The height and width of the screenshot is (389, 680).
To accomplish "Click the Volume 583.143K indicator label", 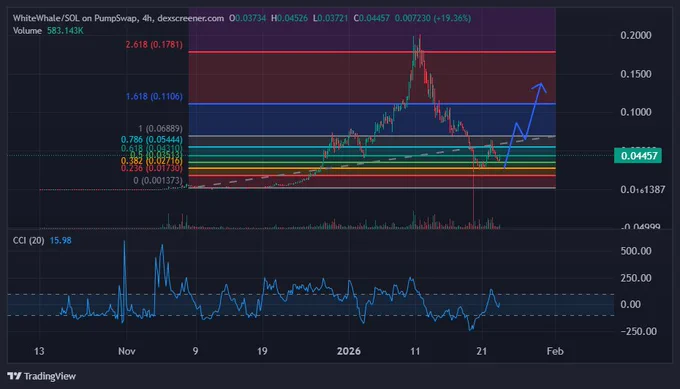I will tap(48, 31).
